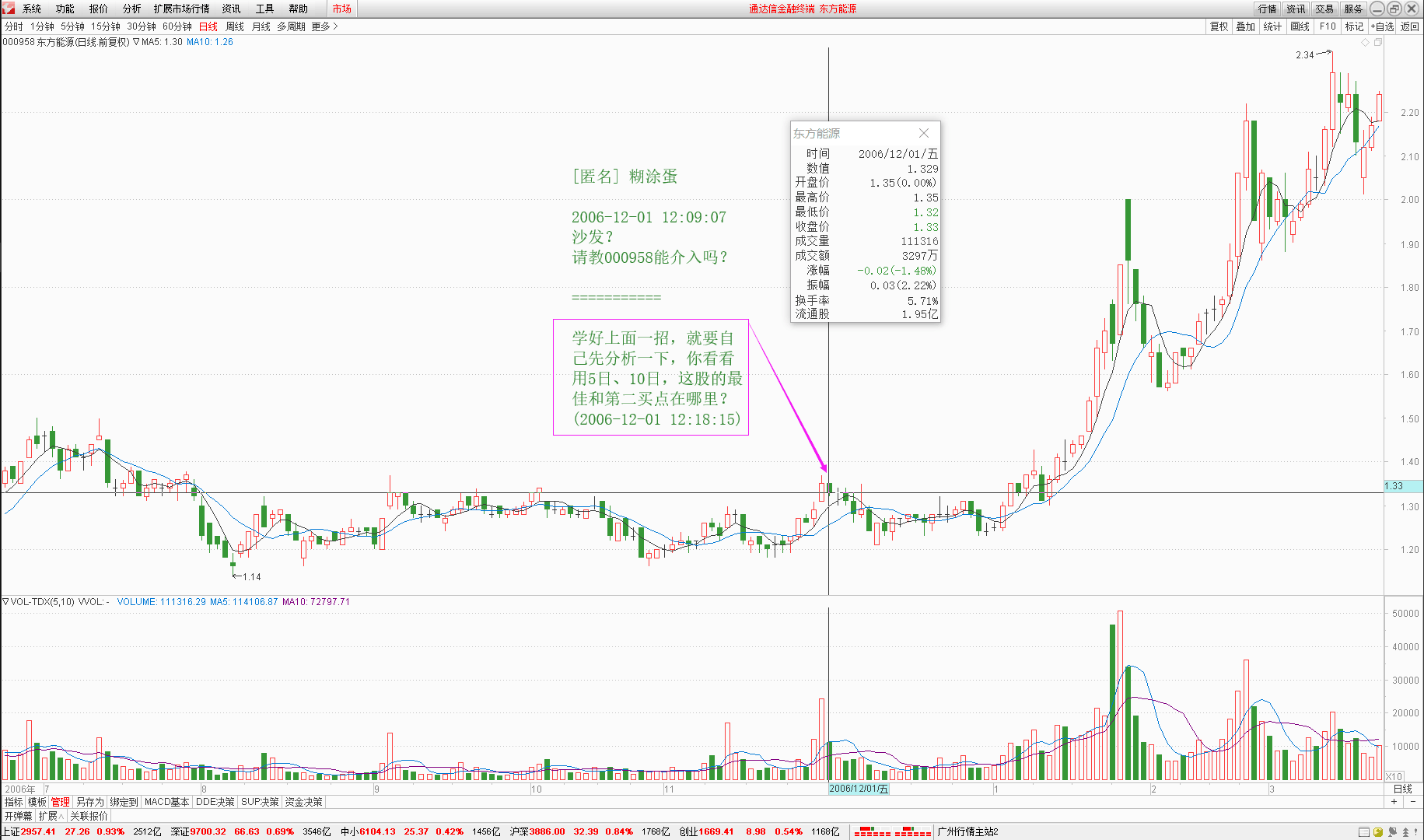This screenshot has height=840, width=1424.
Task: Open the 分析 menu
Action: tap(131, 9)
